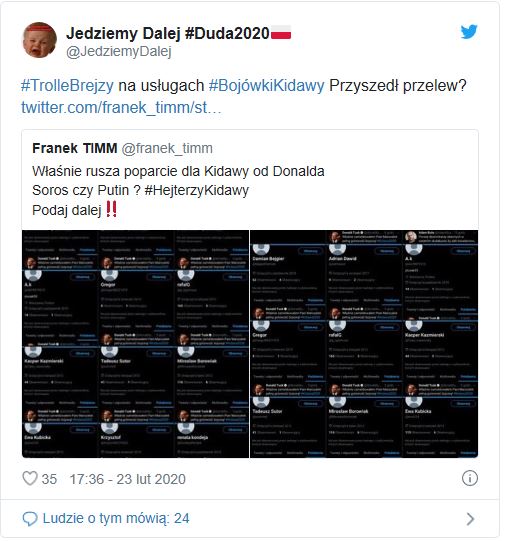
Task: Click the Twitter bird logo icon
Action: 469,31
